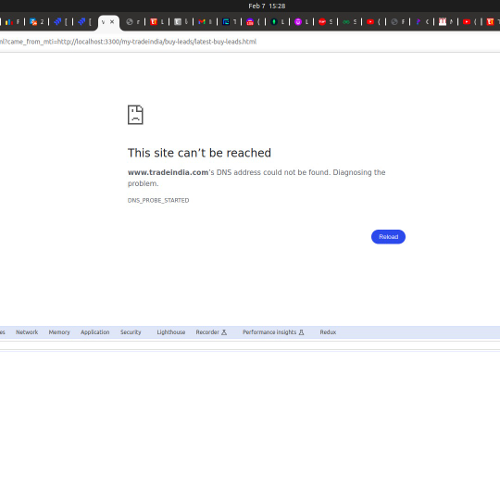500x500 pixels.
Task: Select the Security devtools tab
Action: pos(131,332)
